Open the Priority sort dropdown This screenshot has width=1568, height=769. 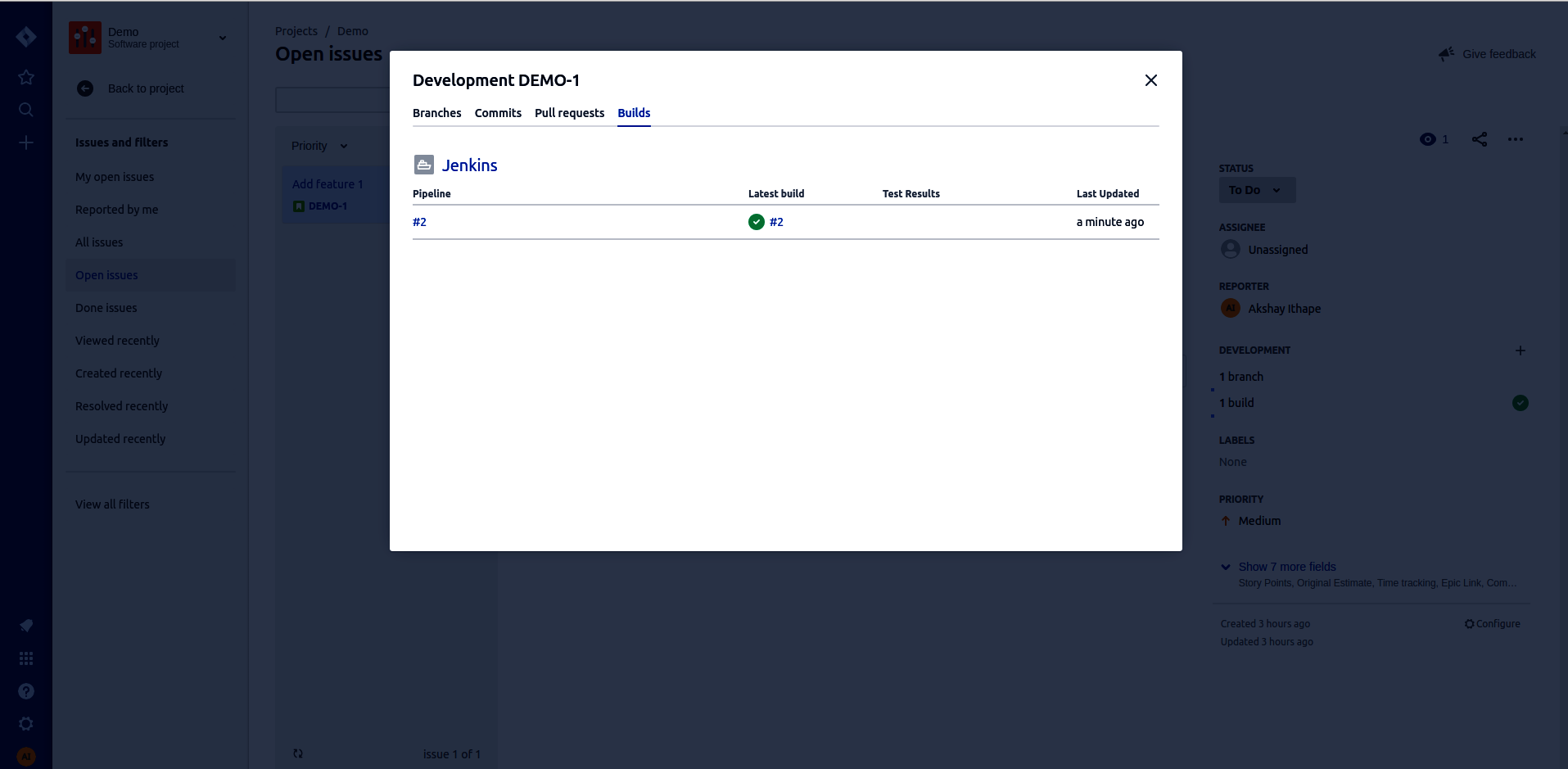click(319, 146)
